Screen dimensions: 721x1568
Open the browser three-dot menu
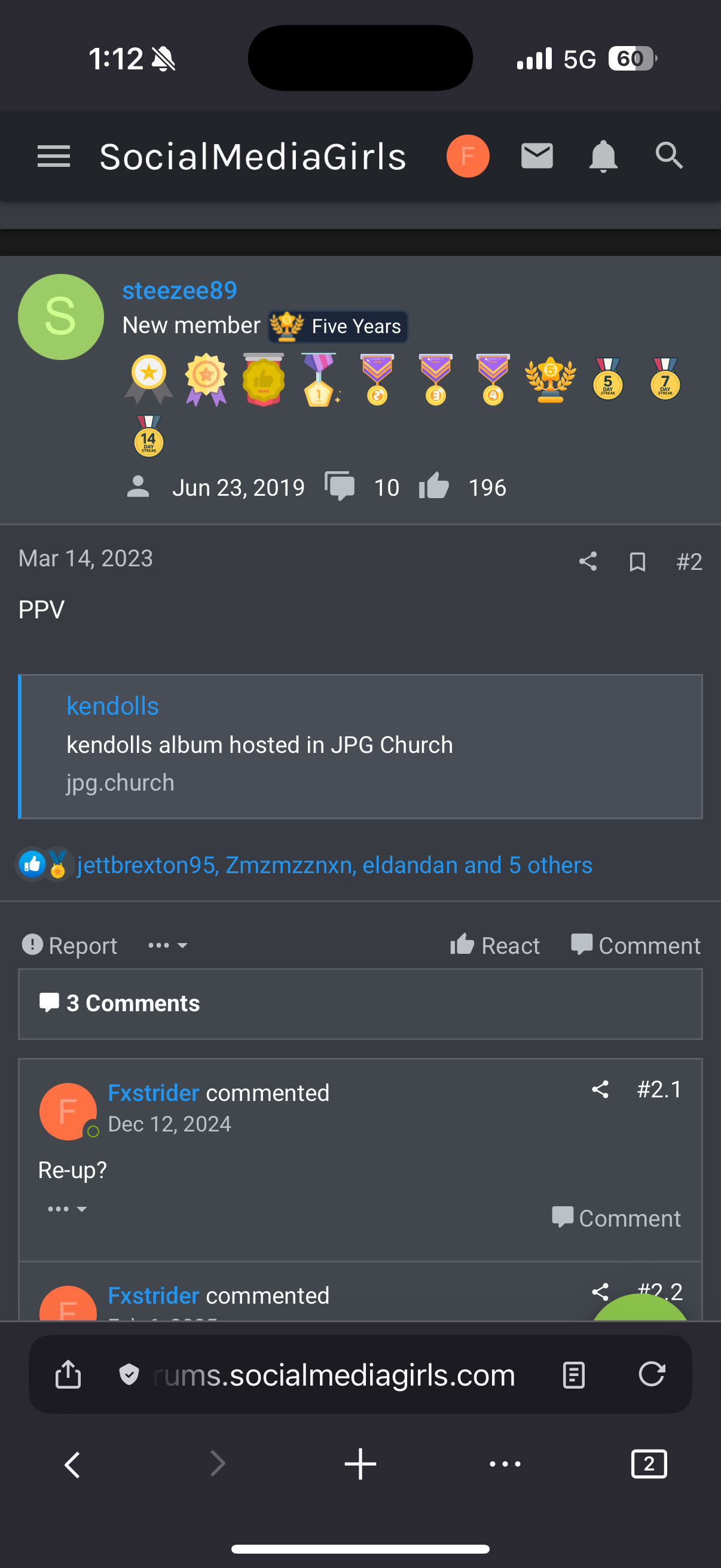click(x=505, y=1464)
